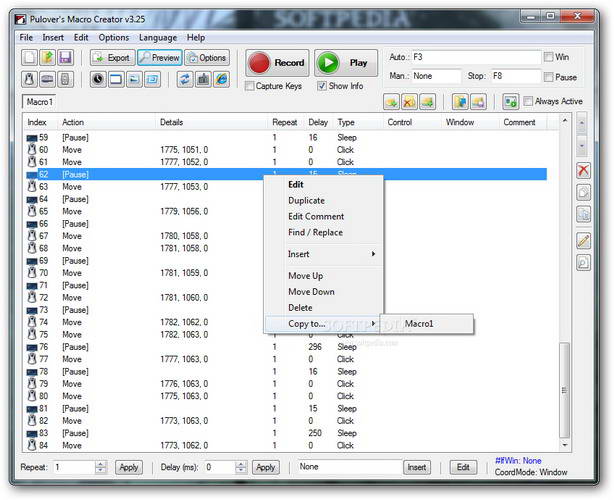Click the Loop refresh arrows icon

(x=185, y=79)
